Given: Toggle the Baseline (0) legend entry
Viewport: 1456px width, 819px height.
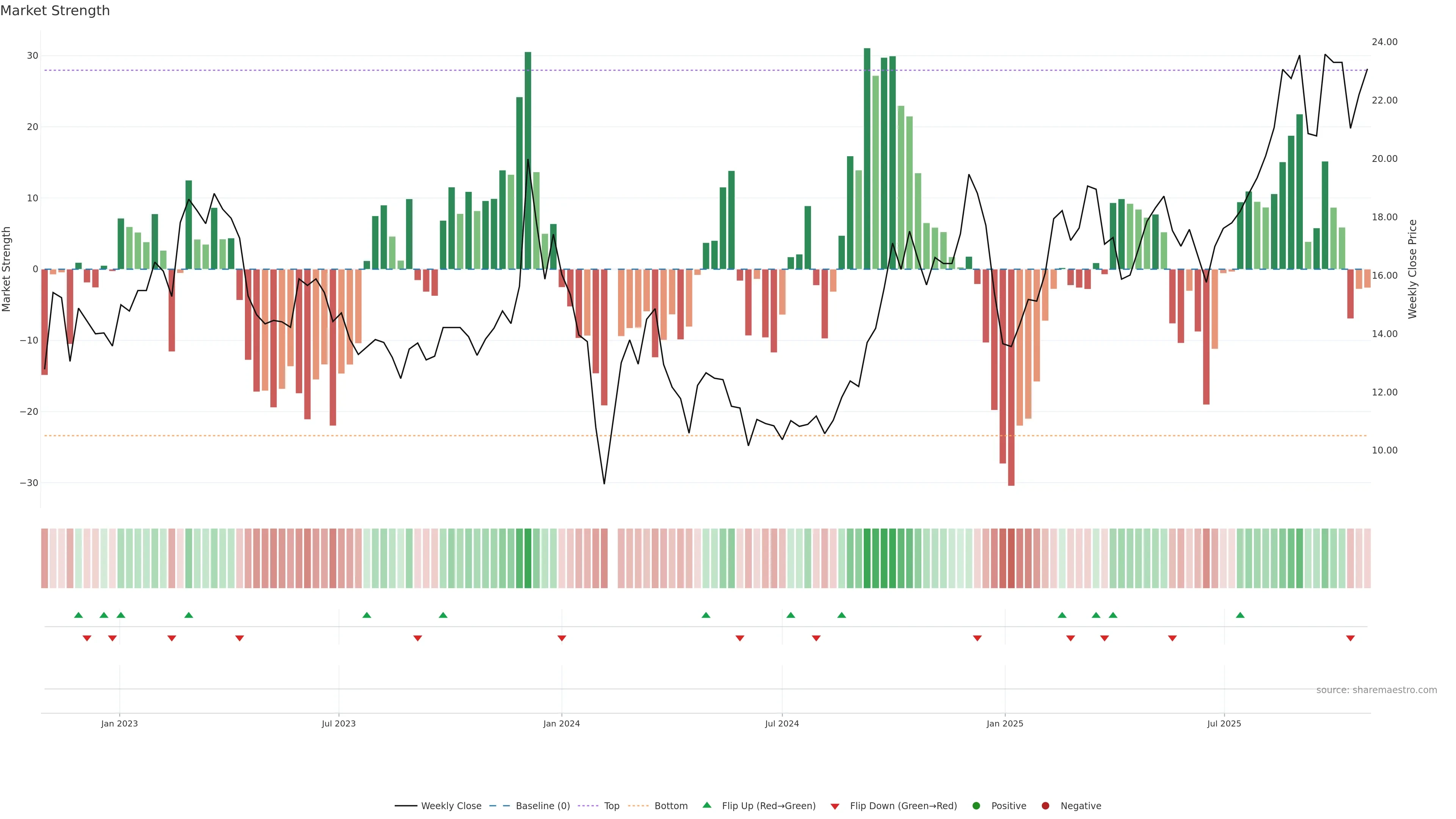Looking at the screenshot, I should [542, 805].
